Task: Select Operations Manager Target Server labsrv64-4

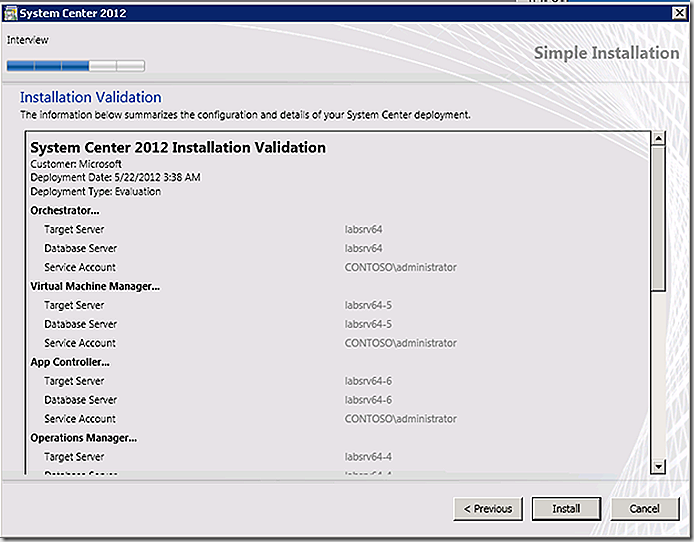Action: point(368,457)
